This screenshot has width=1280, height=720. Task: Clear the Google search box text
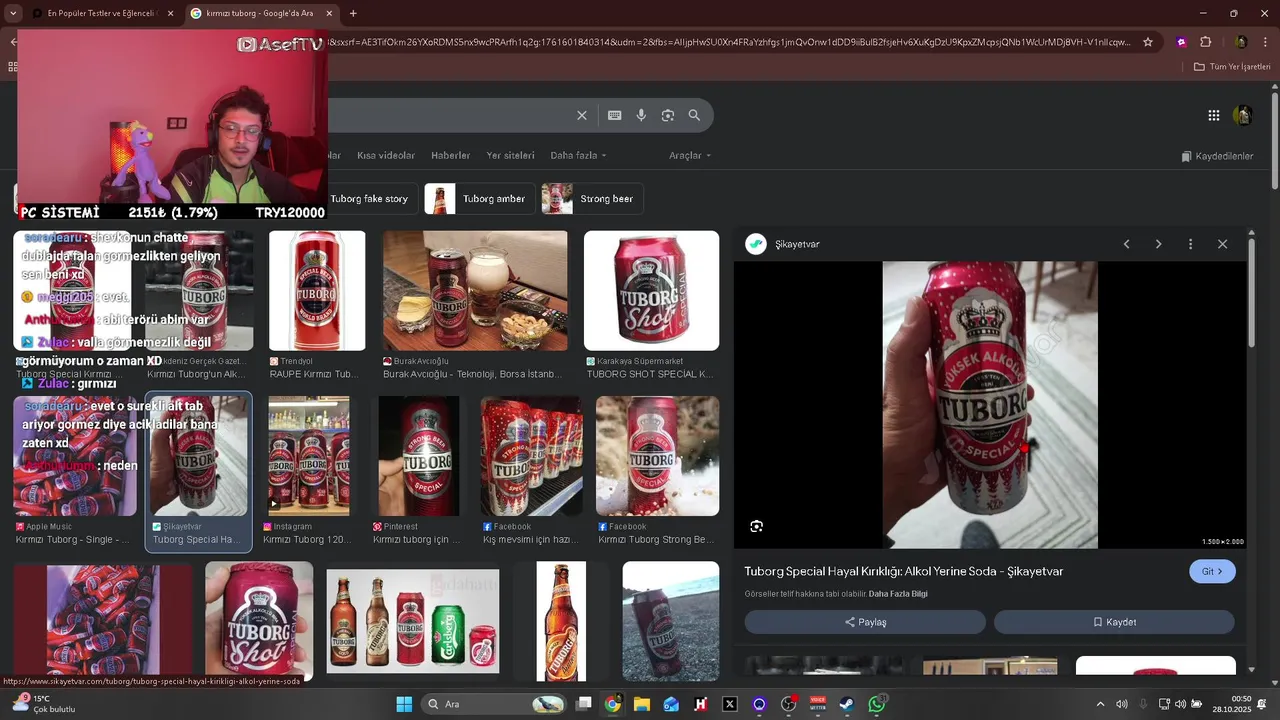point(582,115)
